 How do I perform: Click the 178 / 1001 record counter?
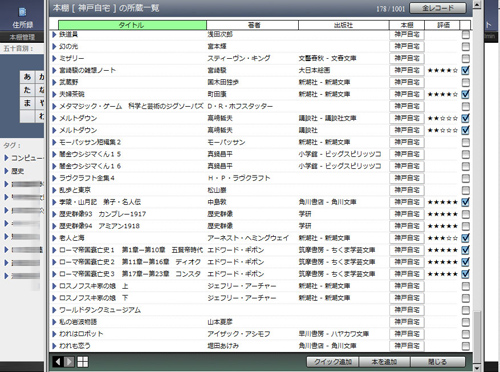click(x=390, y=9)
